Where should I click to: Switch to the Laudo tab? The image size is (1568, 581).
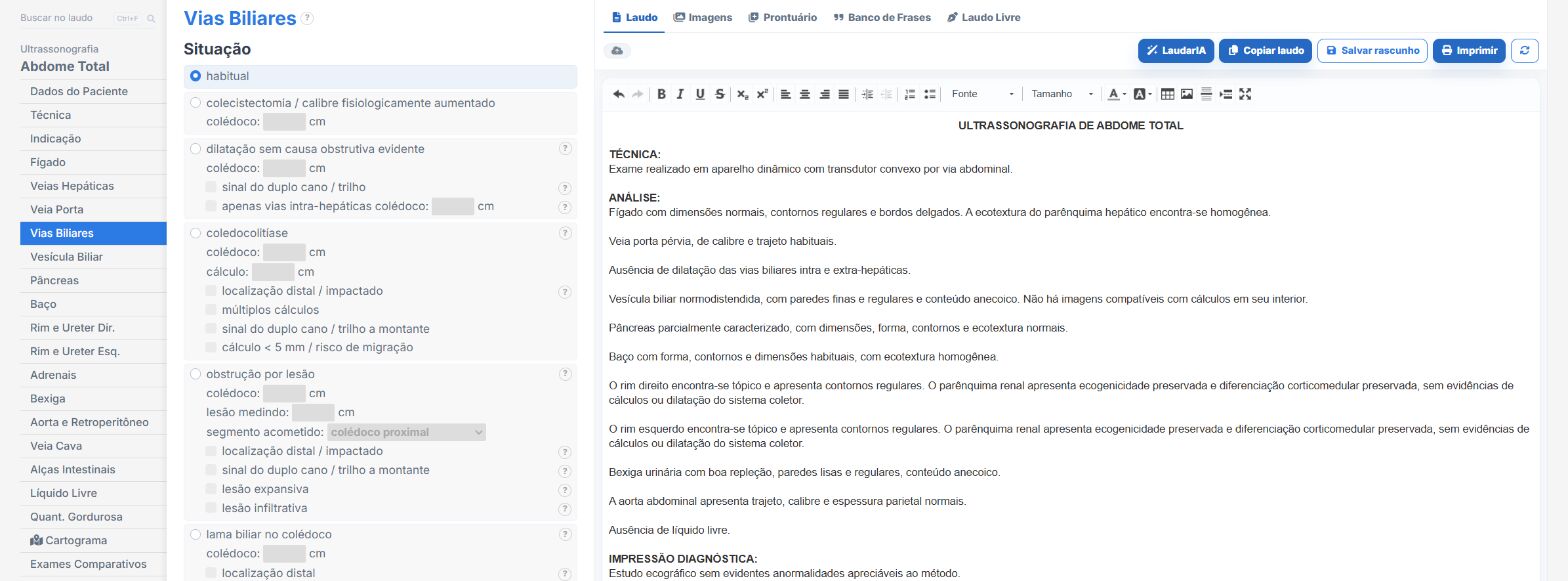(x=634, y=17)
